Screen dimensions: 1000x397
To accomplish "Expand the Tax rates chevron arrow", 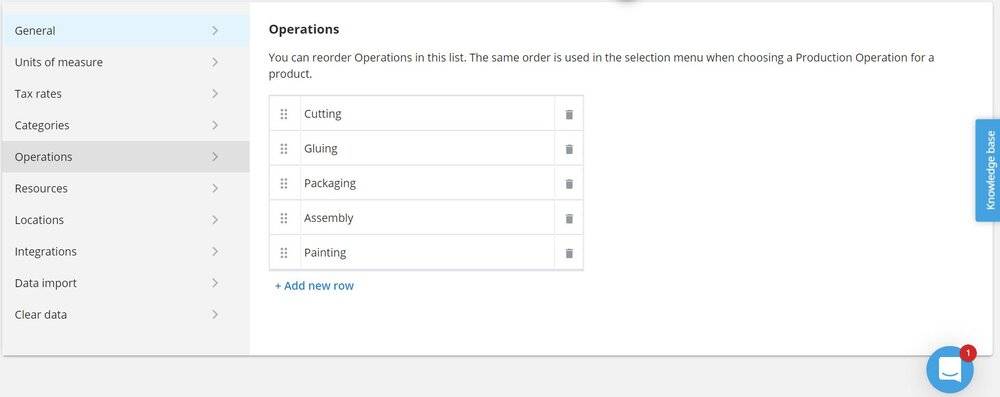I will (215, 94).
